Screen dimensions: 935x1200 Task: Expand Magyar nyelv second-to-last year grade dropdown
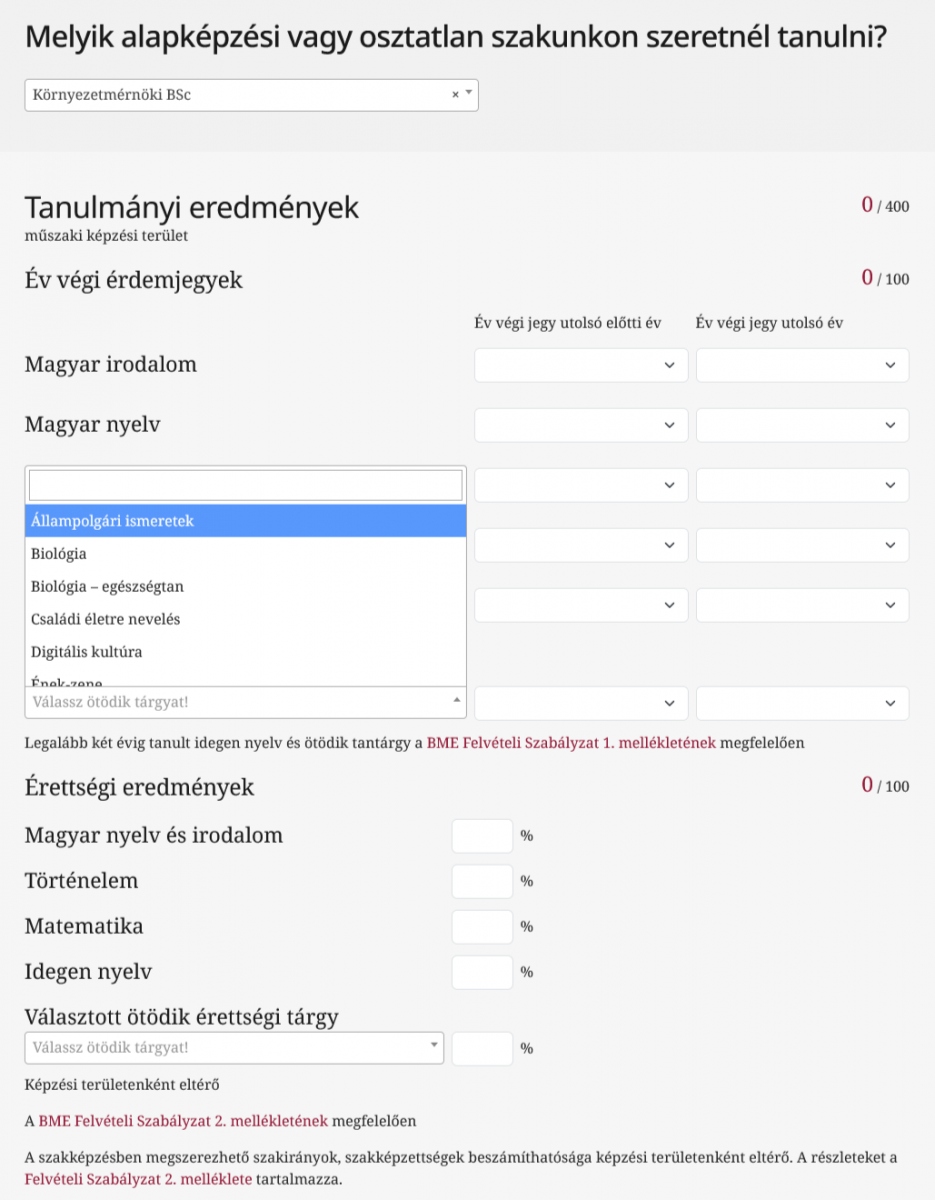tap(581, 425)
